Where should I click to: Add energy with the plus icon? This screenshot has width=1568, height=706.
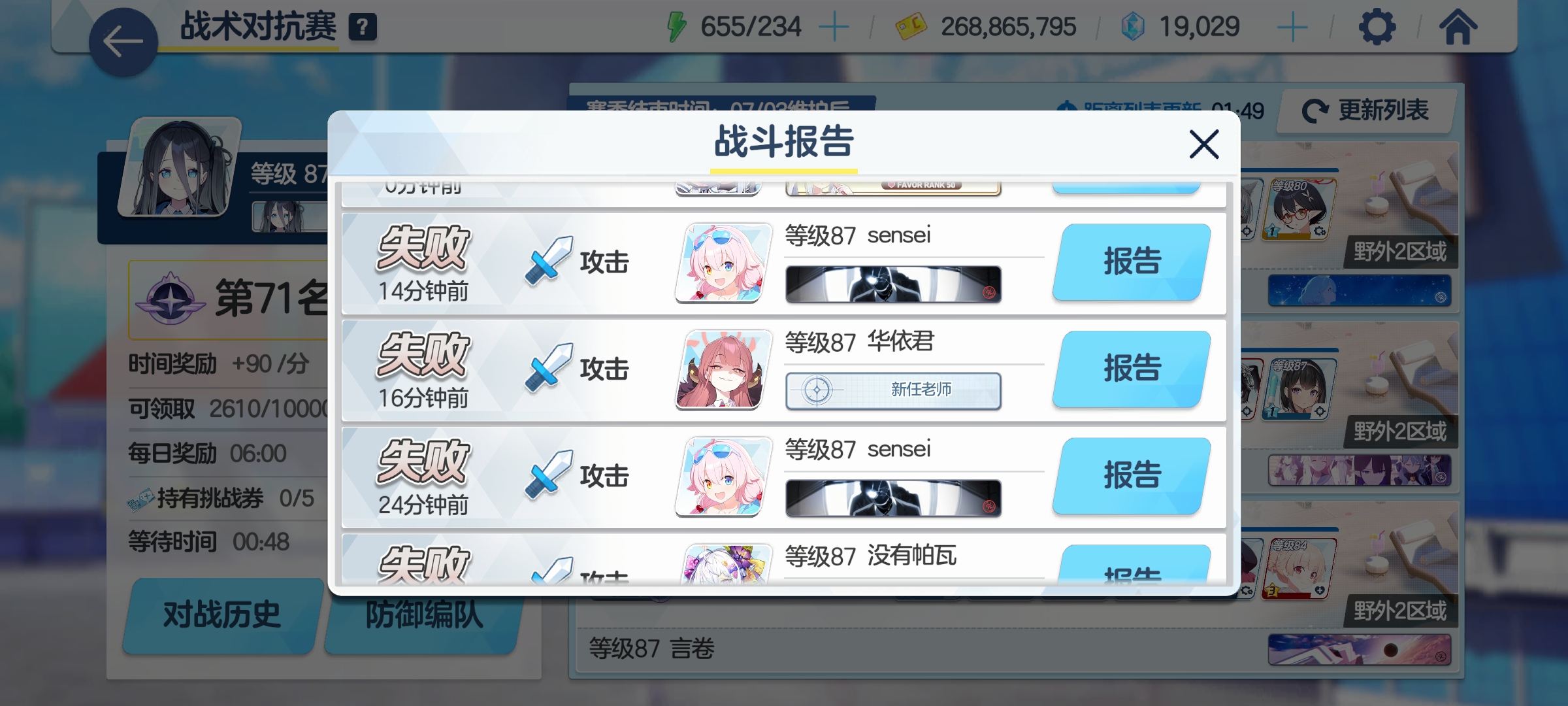pyautogui.click(x=834, y=27)
